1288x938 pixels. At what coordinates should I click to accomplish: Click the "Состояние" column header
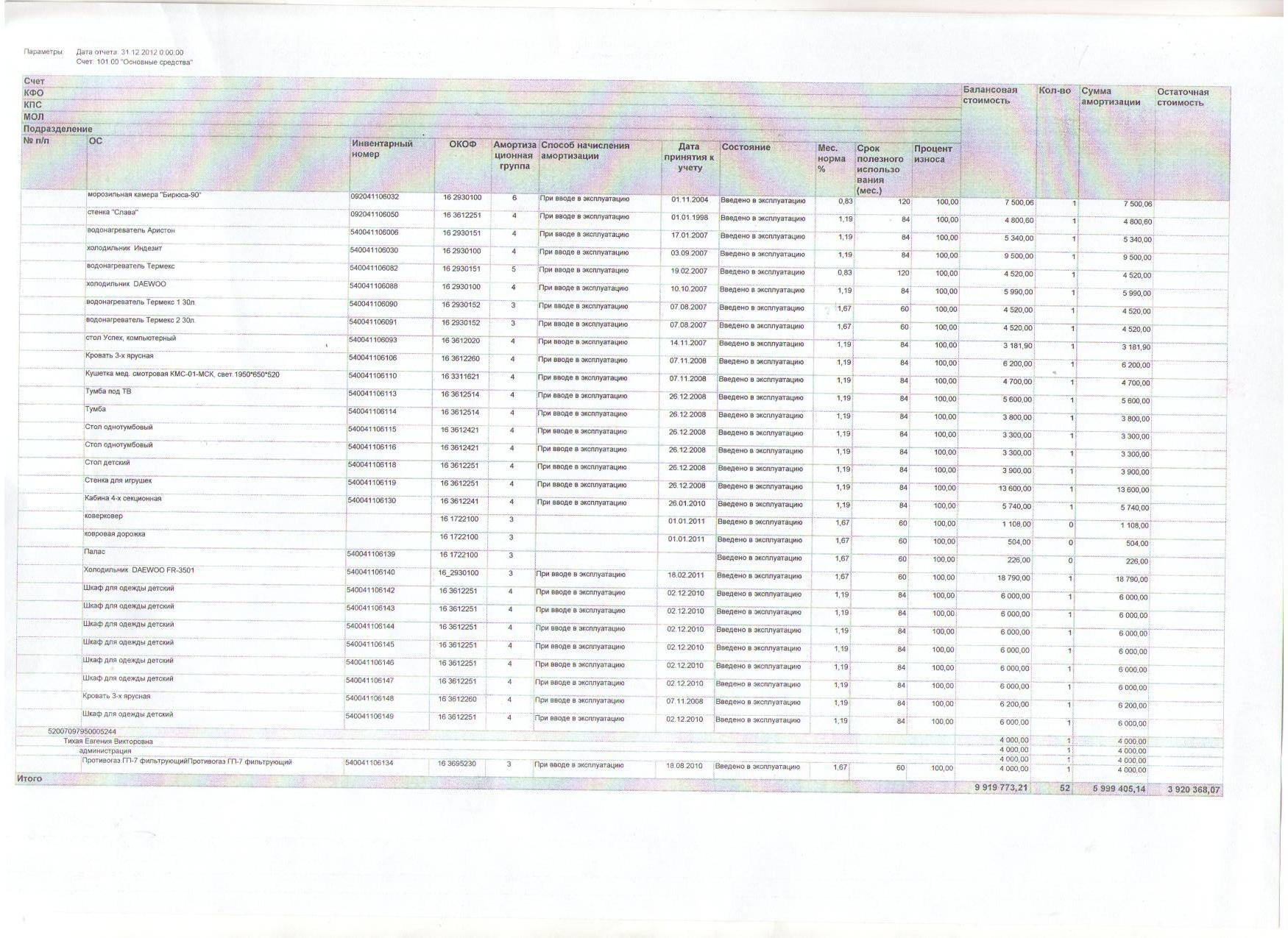[x=746, y=147]
